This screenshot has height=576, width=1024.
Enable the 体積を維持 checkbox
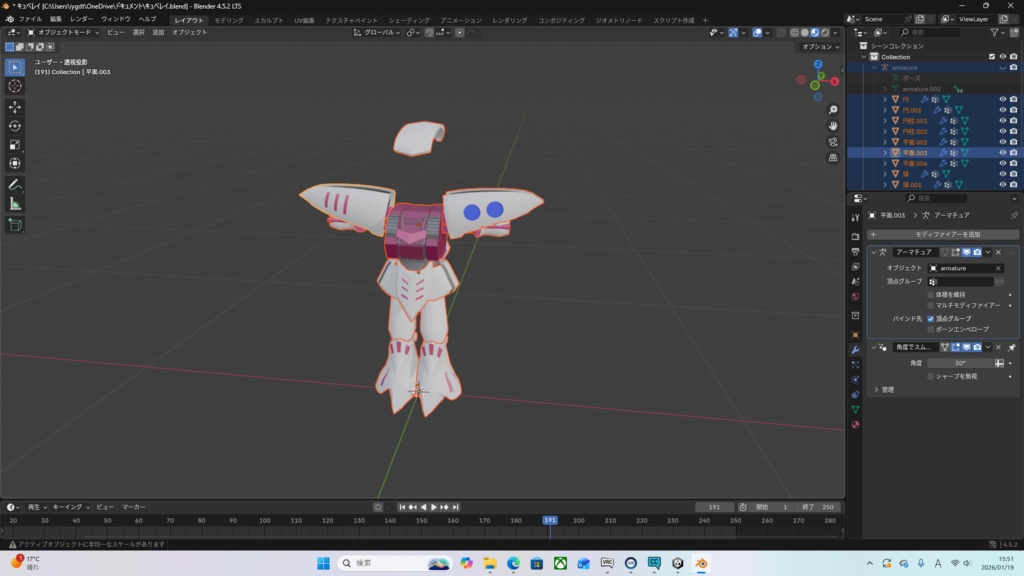pyautogui.click(x=931, y=295)
